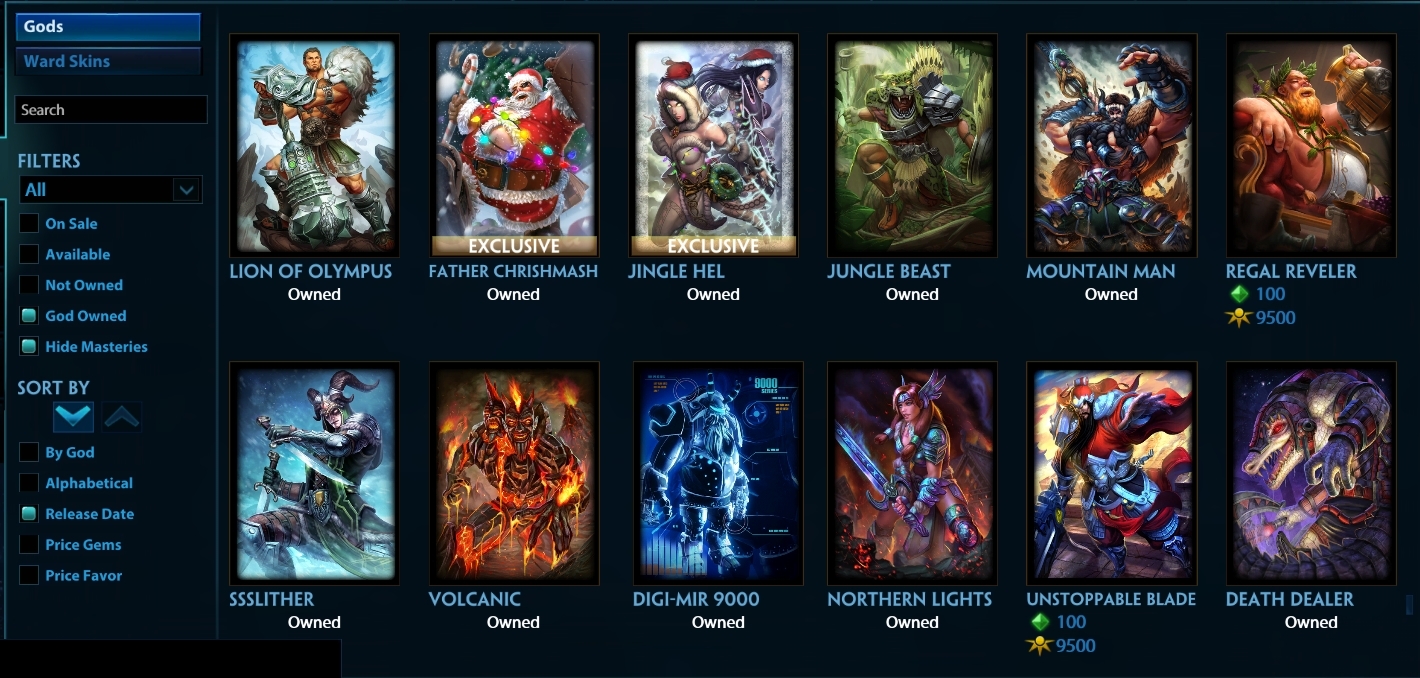
Task: View Northern Lights skin card
Action: click(x=912, y=473)
